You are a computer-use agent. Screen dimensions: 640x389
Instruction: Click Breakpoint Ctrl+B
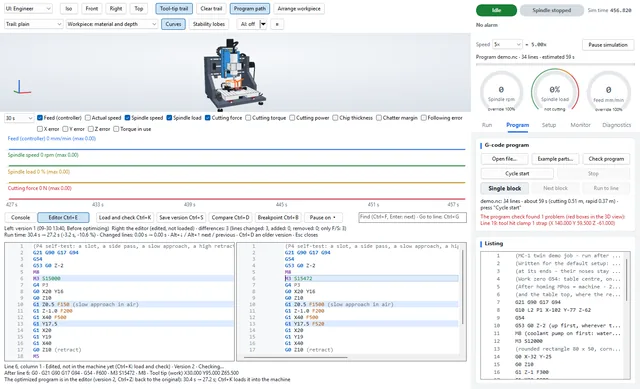[278, 218]
